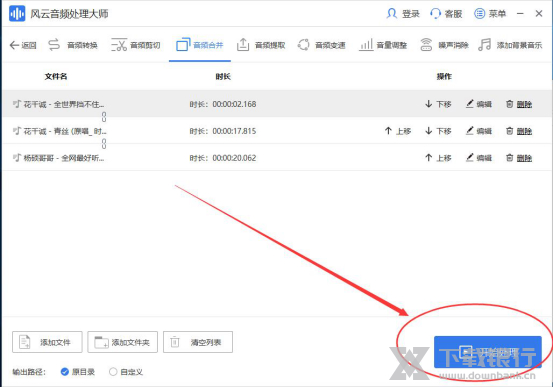Open 客服 customer service
This screenshot has width=554, height=388.
(446, 14)
